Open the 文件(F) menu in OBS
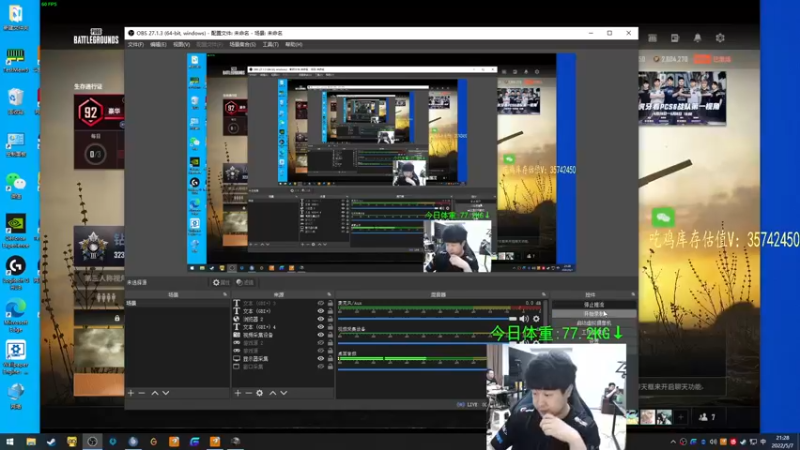The image size is (800, 450). [x=135, y=44]
